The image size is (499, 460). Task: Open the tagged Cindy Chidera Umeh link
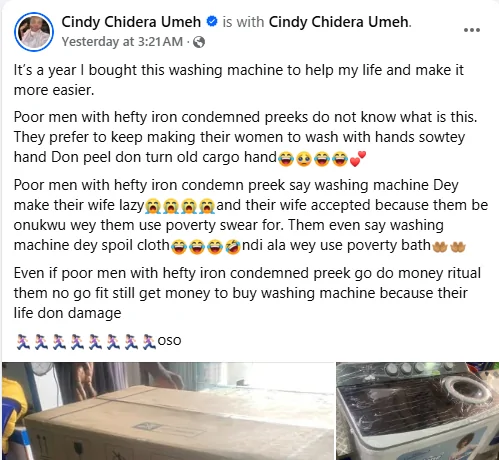pos(339,22)
